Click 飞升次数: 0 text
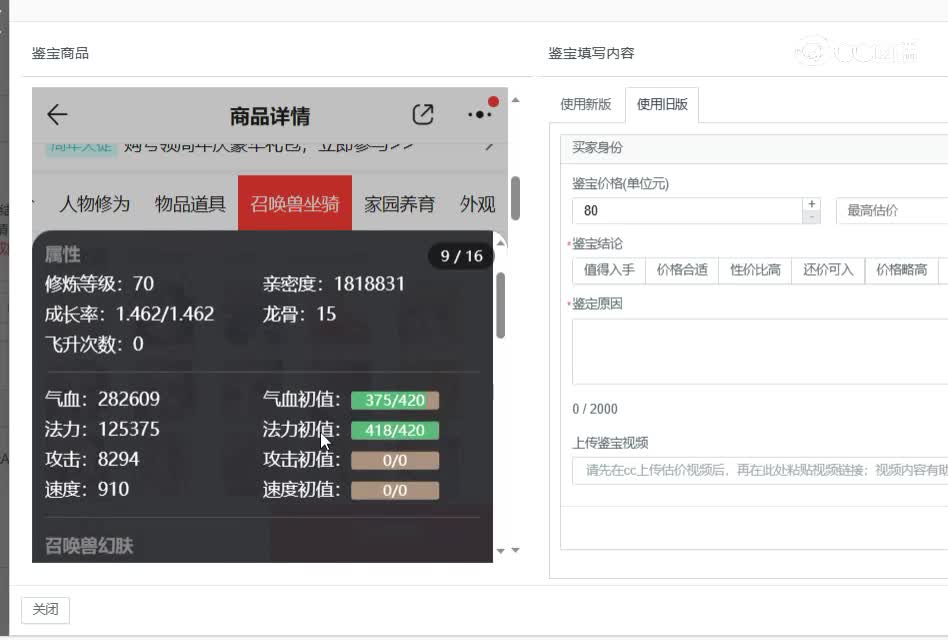The height and width of the screenshot is (640, 948). pos(94,344)
